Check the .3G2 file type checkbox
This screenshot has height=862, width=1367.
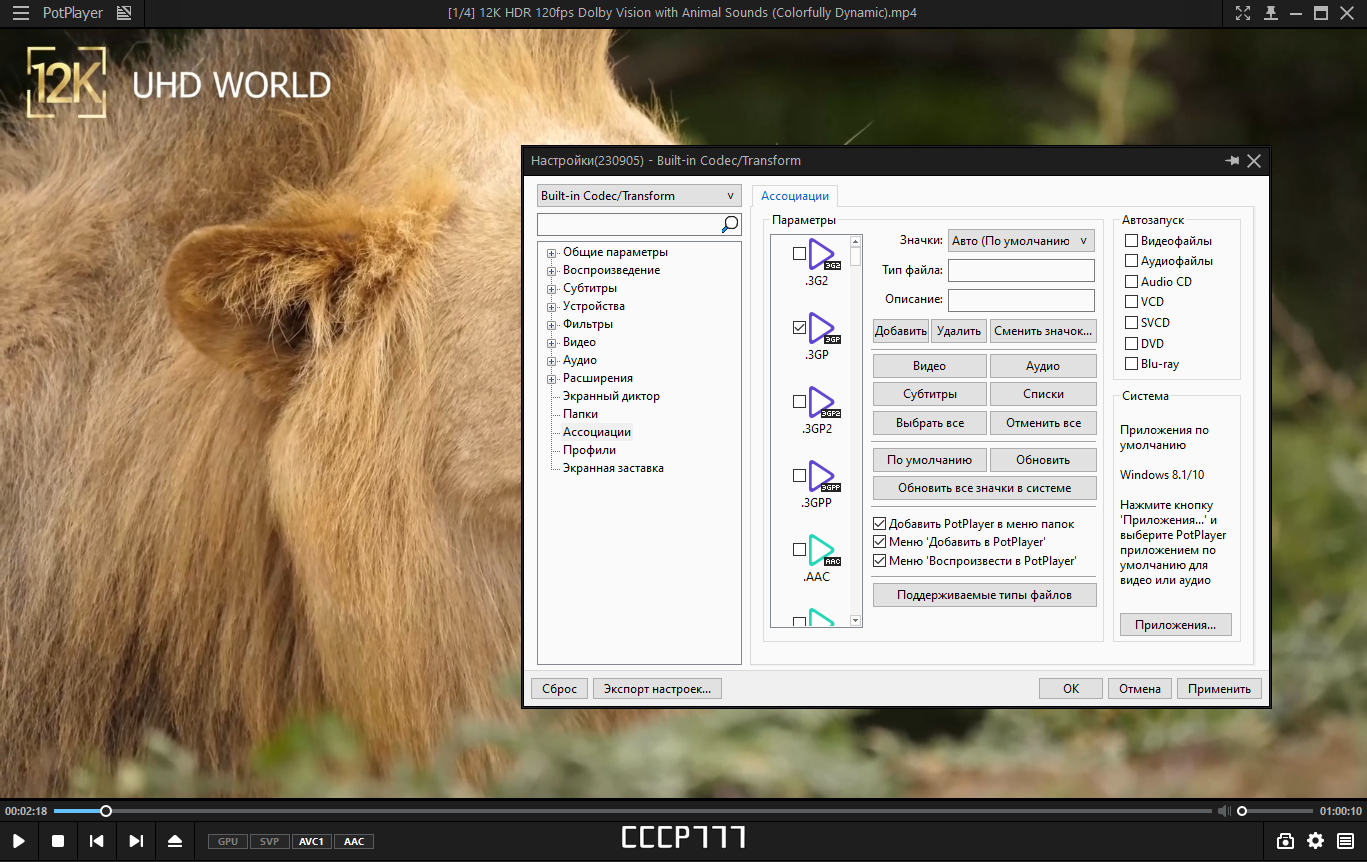(x=799, y=254)
